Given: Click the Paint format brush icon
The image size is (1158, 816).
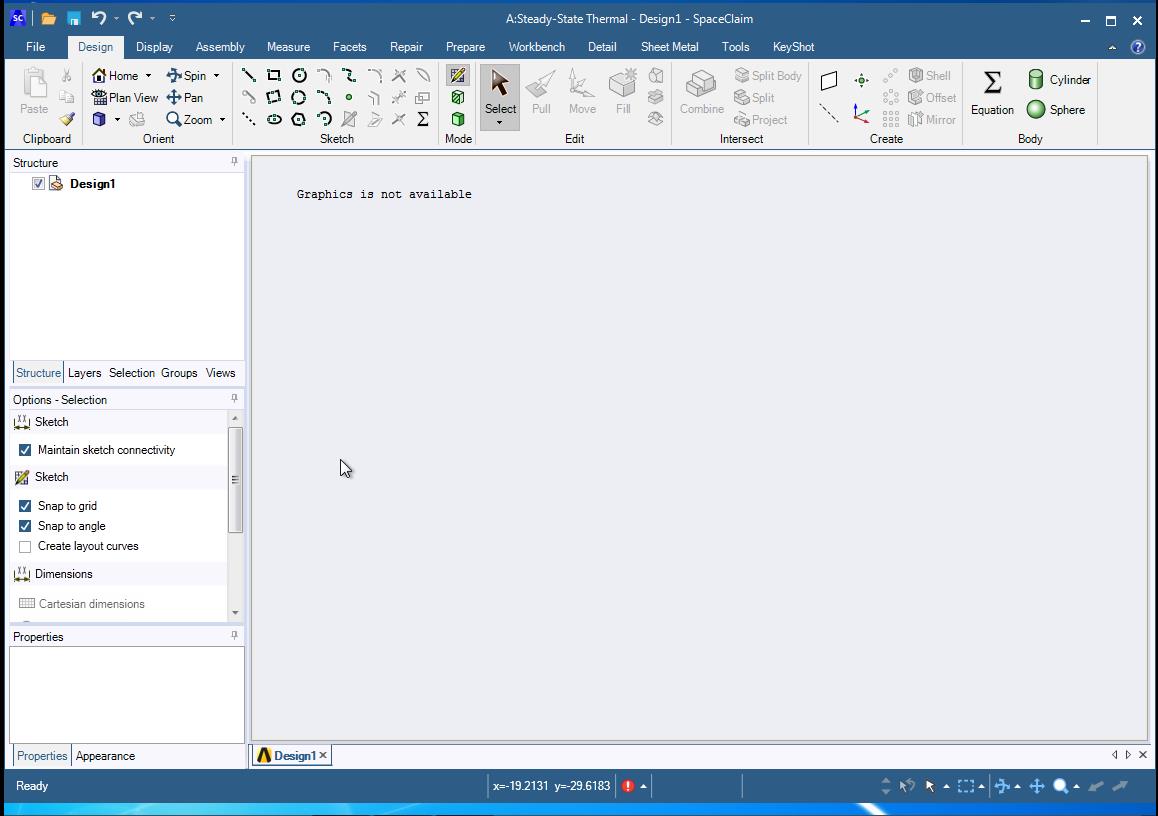Looking at the screenshot, I should click(67, 119).
